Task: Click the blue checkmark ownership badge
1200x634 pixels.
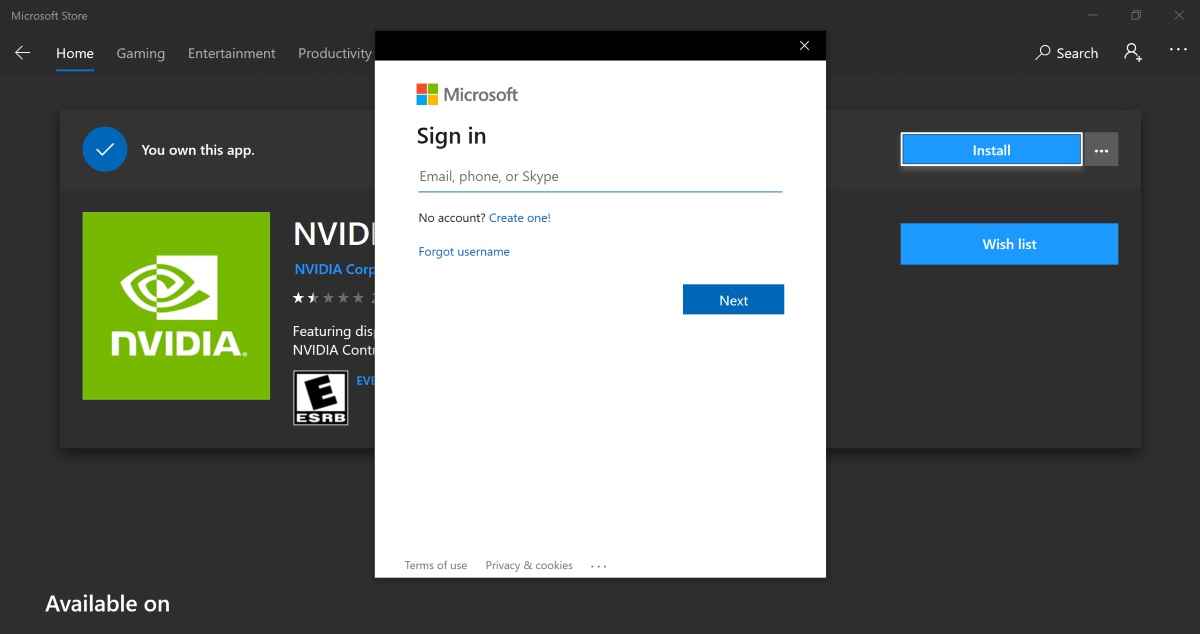Action: 105,150
